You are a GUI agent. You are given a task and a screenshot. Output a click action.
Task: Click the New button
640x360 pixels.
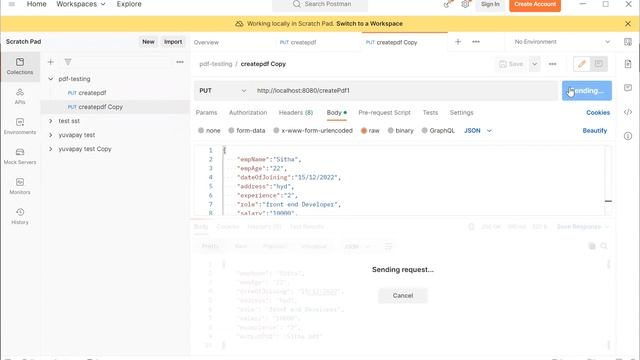point(148,42)
